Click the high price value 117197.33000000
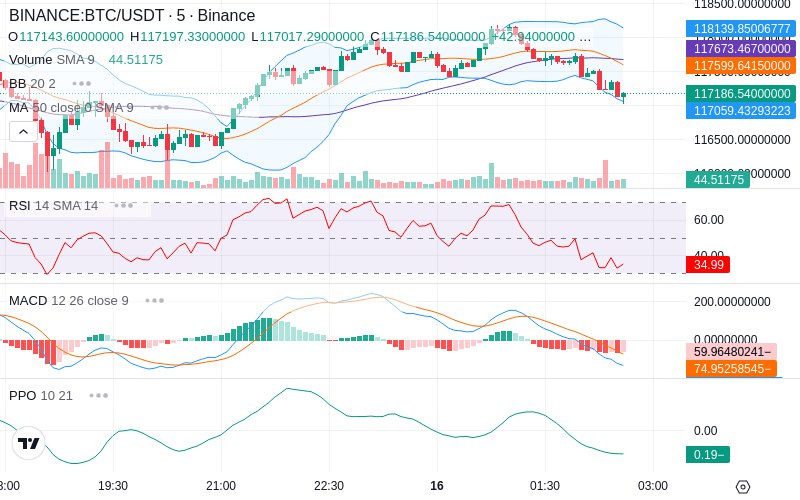 pyautogui.click(x=192, y=37)
